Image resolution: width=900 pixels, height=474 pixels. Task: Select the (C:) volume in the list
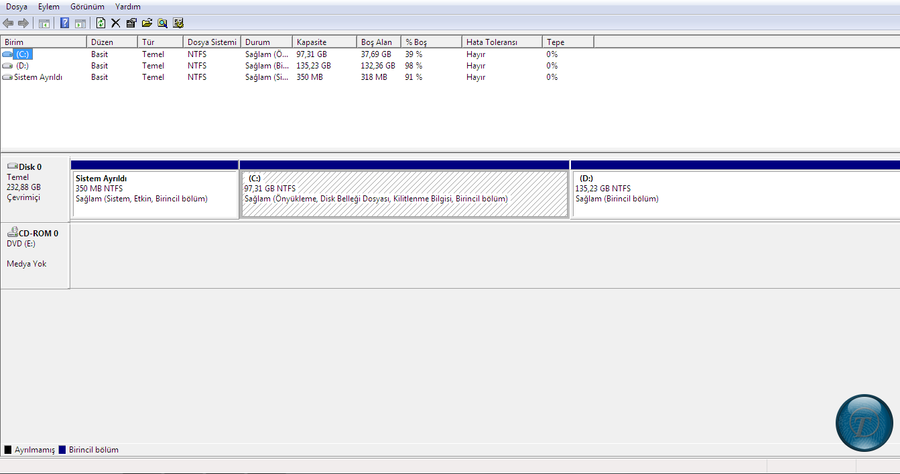(x=23, y=54)
